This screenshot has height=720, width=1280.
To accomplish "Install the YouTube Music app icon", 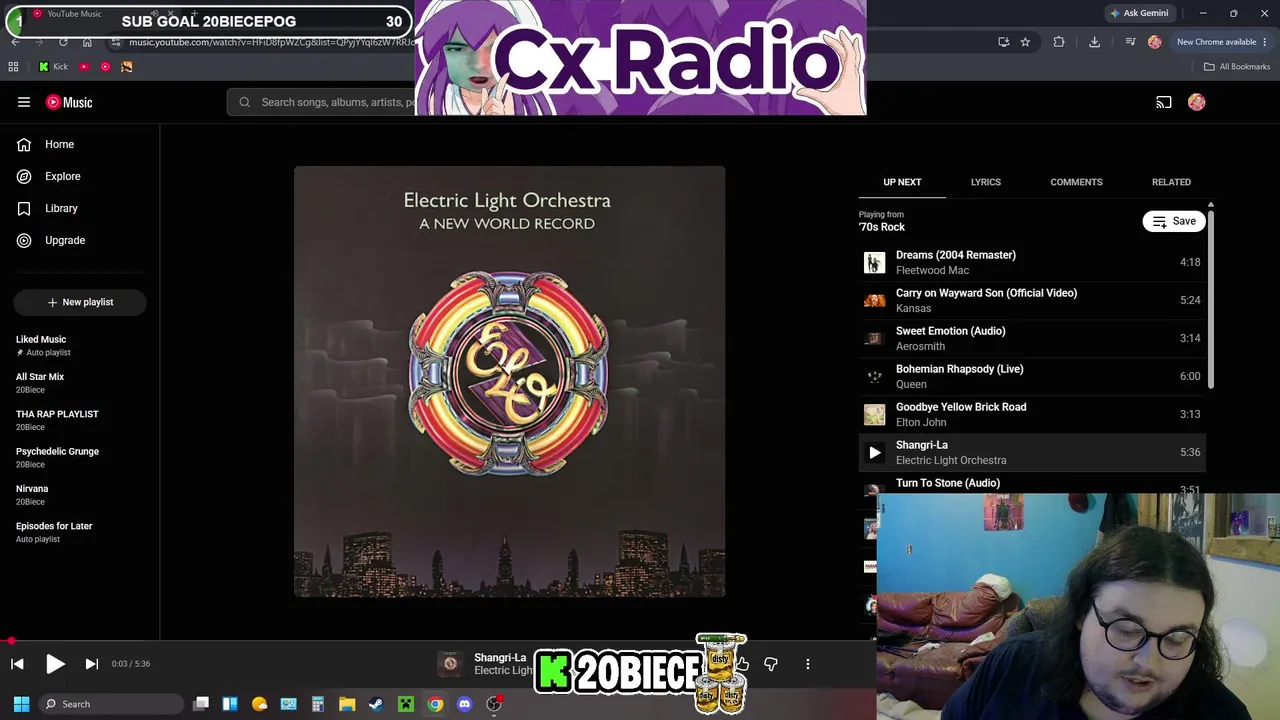I will coord(1003,42).
